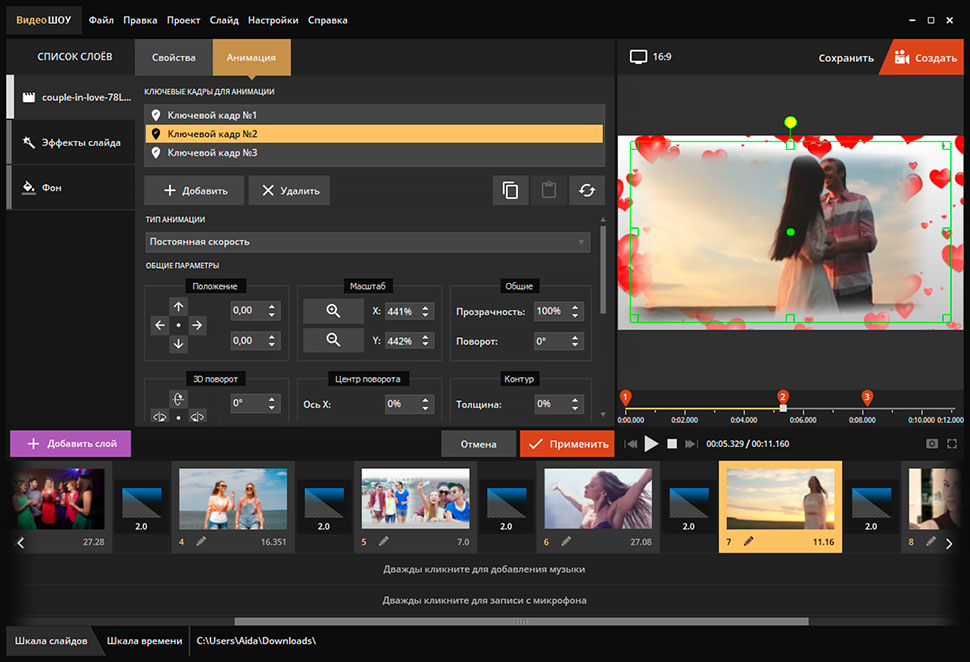Move position up with the up arrow
970x662 pixels.
178,306
